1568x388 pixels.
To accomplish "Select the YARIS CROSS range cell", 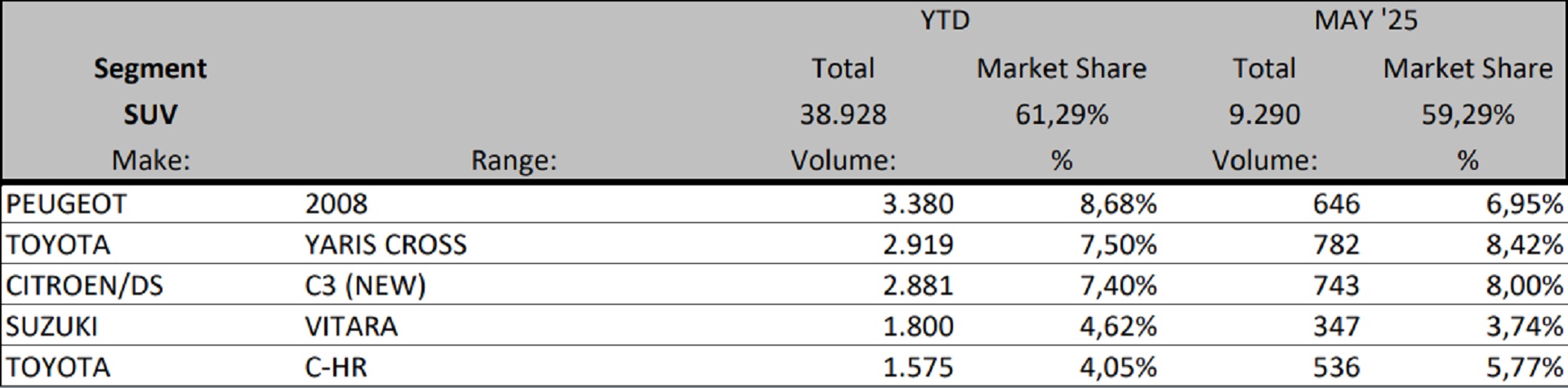I will [385, 244].
